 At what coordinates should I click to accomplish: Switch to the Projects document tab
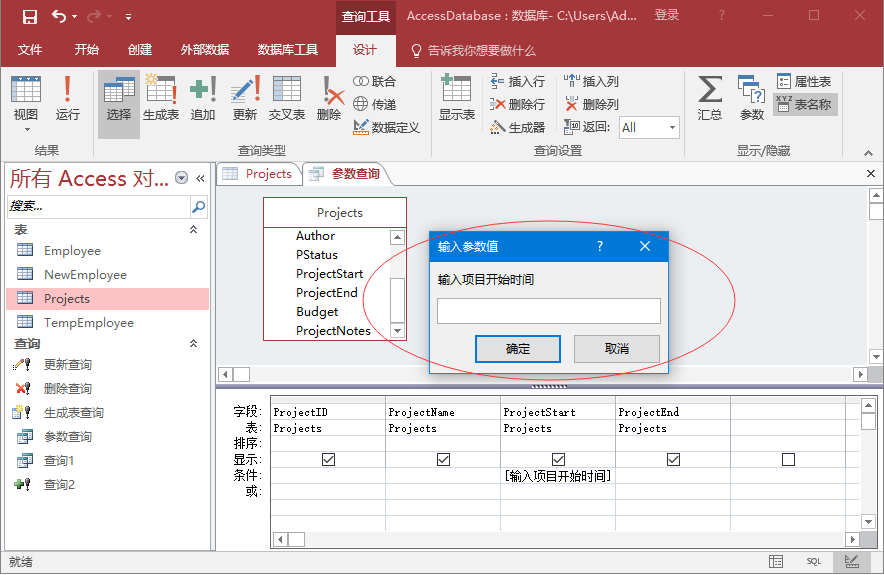[x=258, y=174]
